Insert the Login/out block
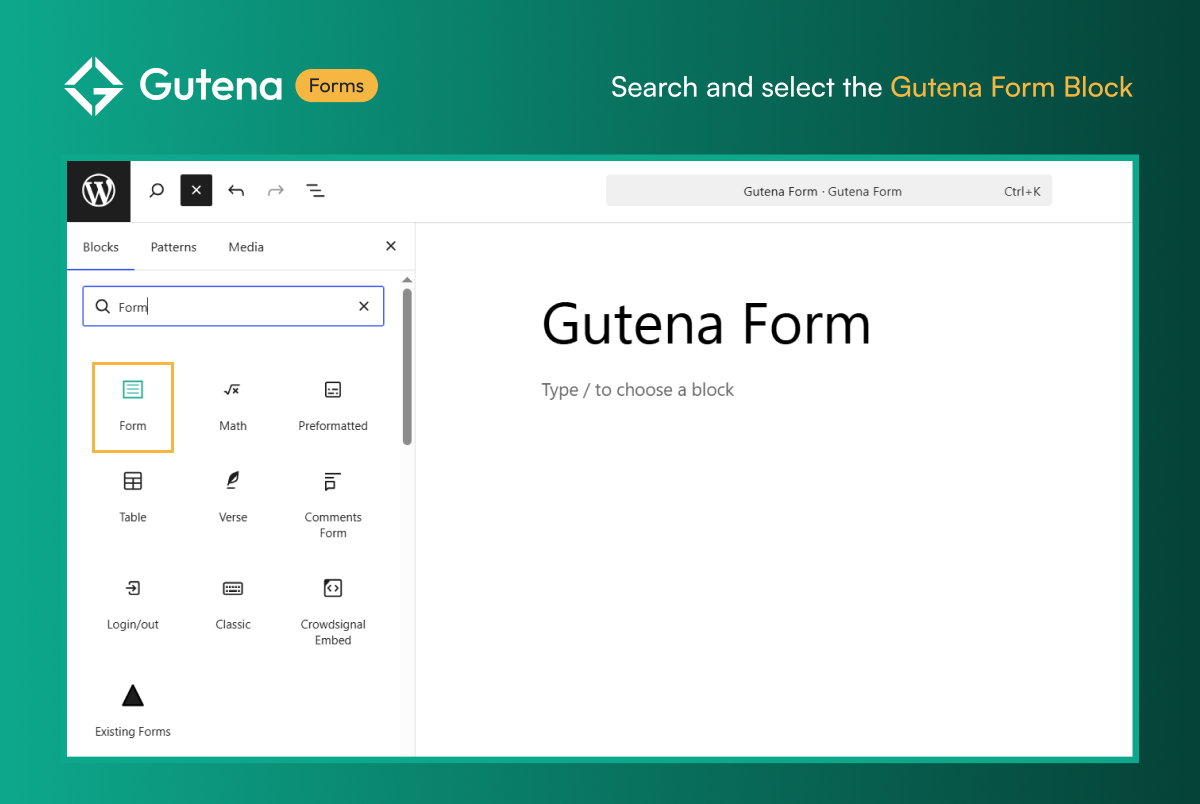Viewport: 1200px width, 804px height. click(133, 604)
